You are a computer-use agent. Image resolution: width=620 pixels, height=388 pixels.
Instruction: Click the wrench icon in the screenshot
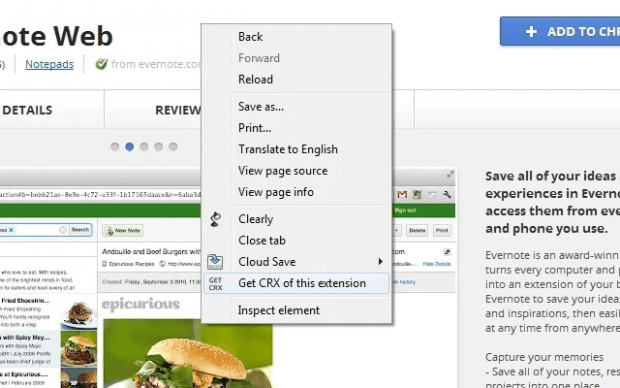point(447,194)
